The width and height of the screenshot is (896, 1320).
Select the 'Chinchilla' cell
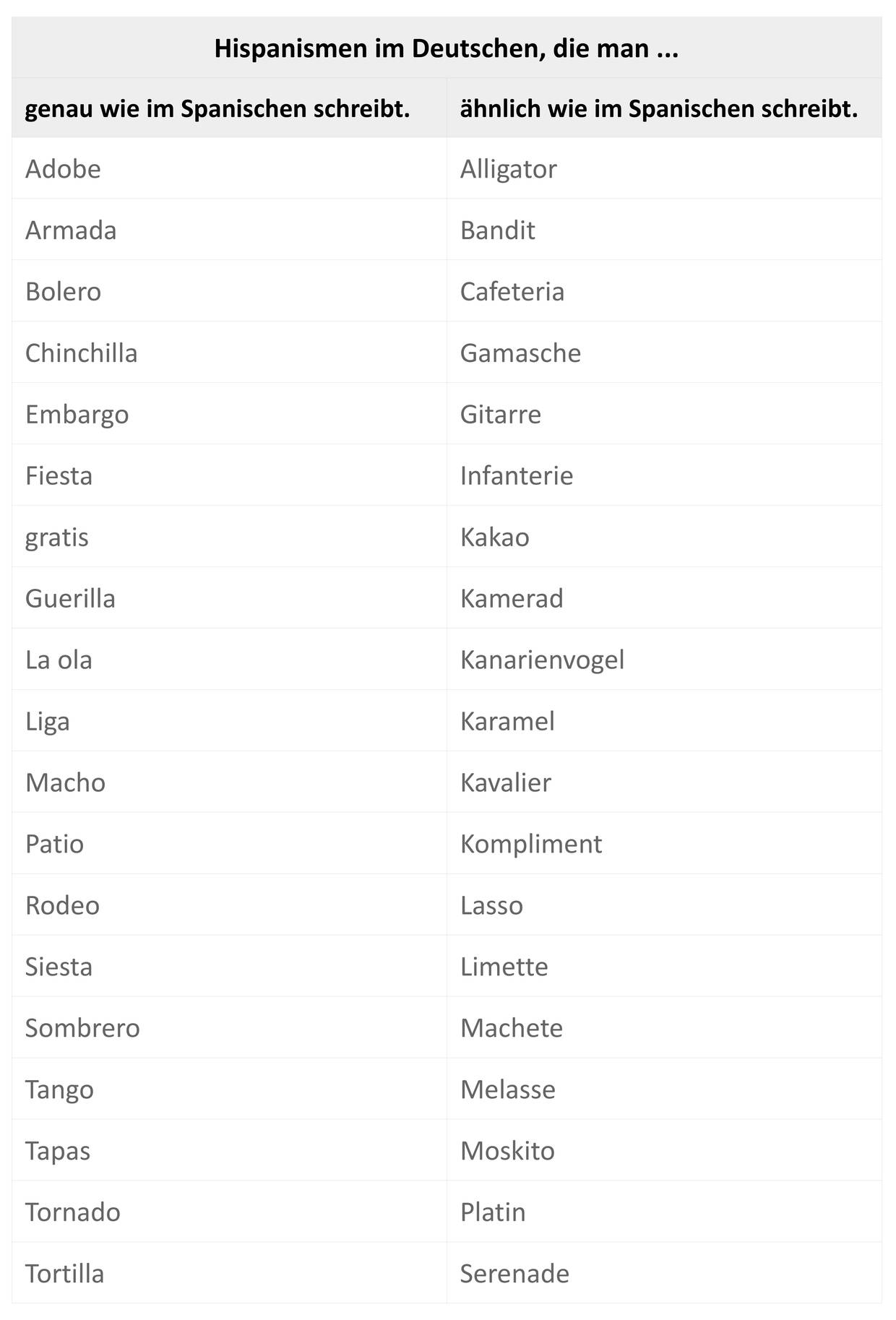coord(81,353)
